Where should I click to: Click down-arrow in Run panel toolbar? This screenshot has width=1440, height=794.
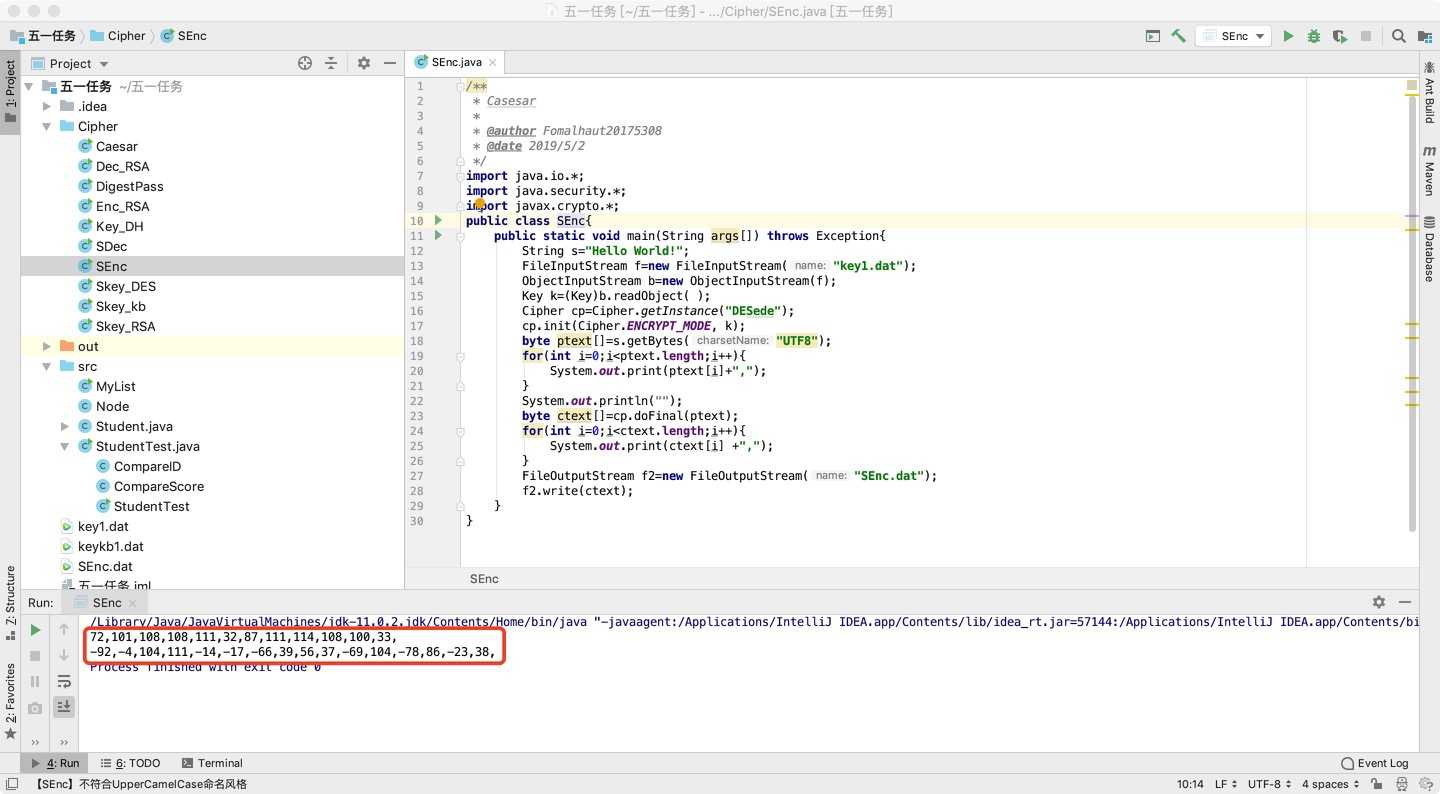click(x=64, y=656)
